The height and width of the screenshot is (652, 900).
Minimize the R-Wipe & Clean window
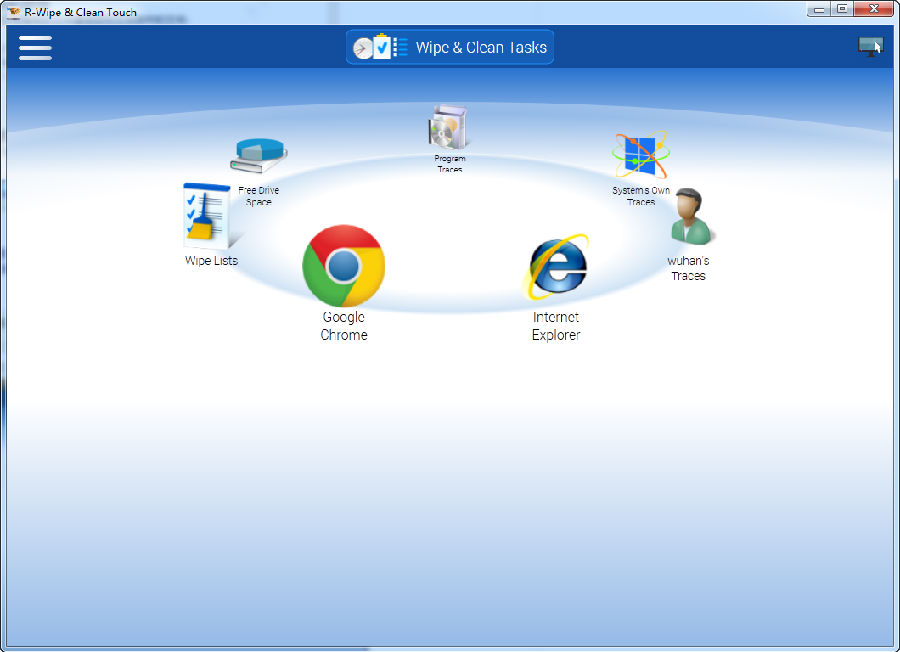pyautogui.click(x=818, y=9)
